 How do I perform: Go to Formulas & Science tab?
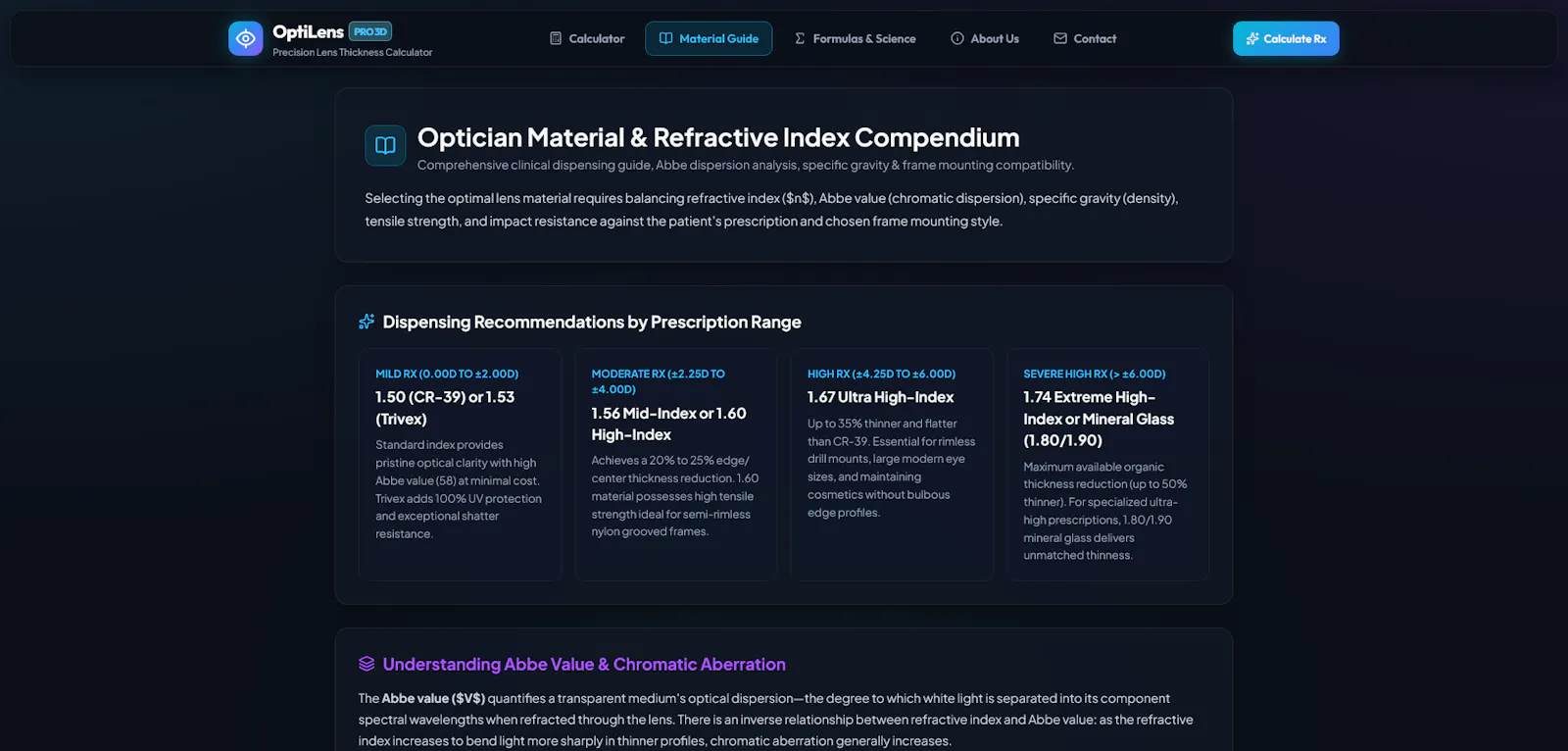(855, 38)
